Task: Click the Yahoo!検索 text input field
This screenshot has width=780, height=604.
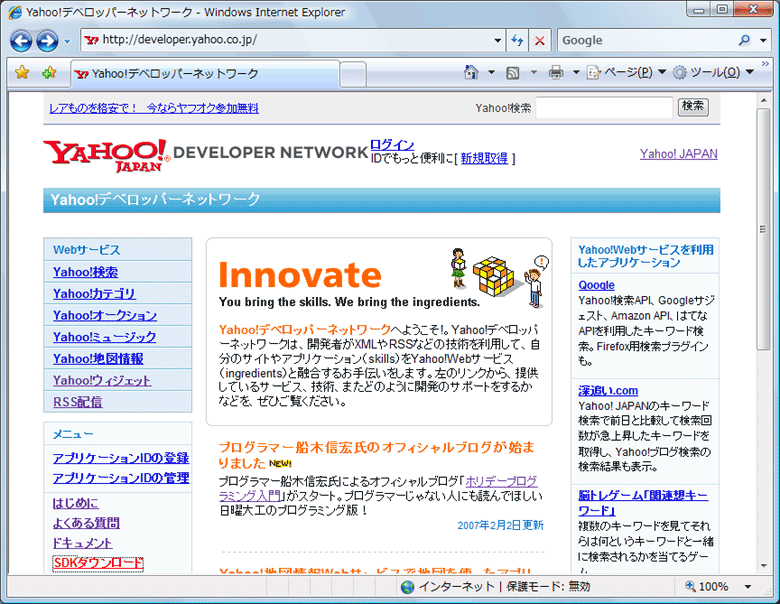Action: click(x=604, y=107)
